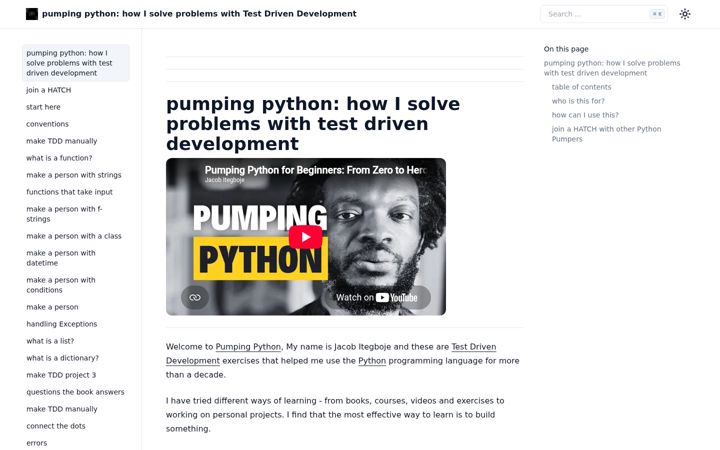Open the header site title link
This screenshot has height=450, width=720.
pos(199,14)
